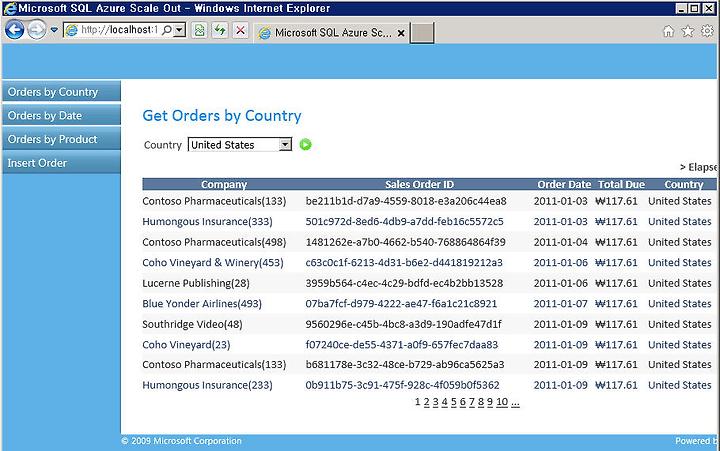Open Orders by Product menu item
Screen dimensions: 720x451
point(61,139)
